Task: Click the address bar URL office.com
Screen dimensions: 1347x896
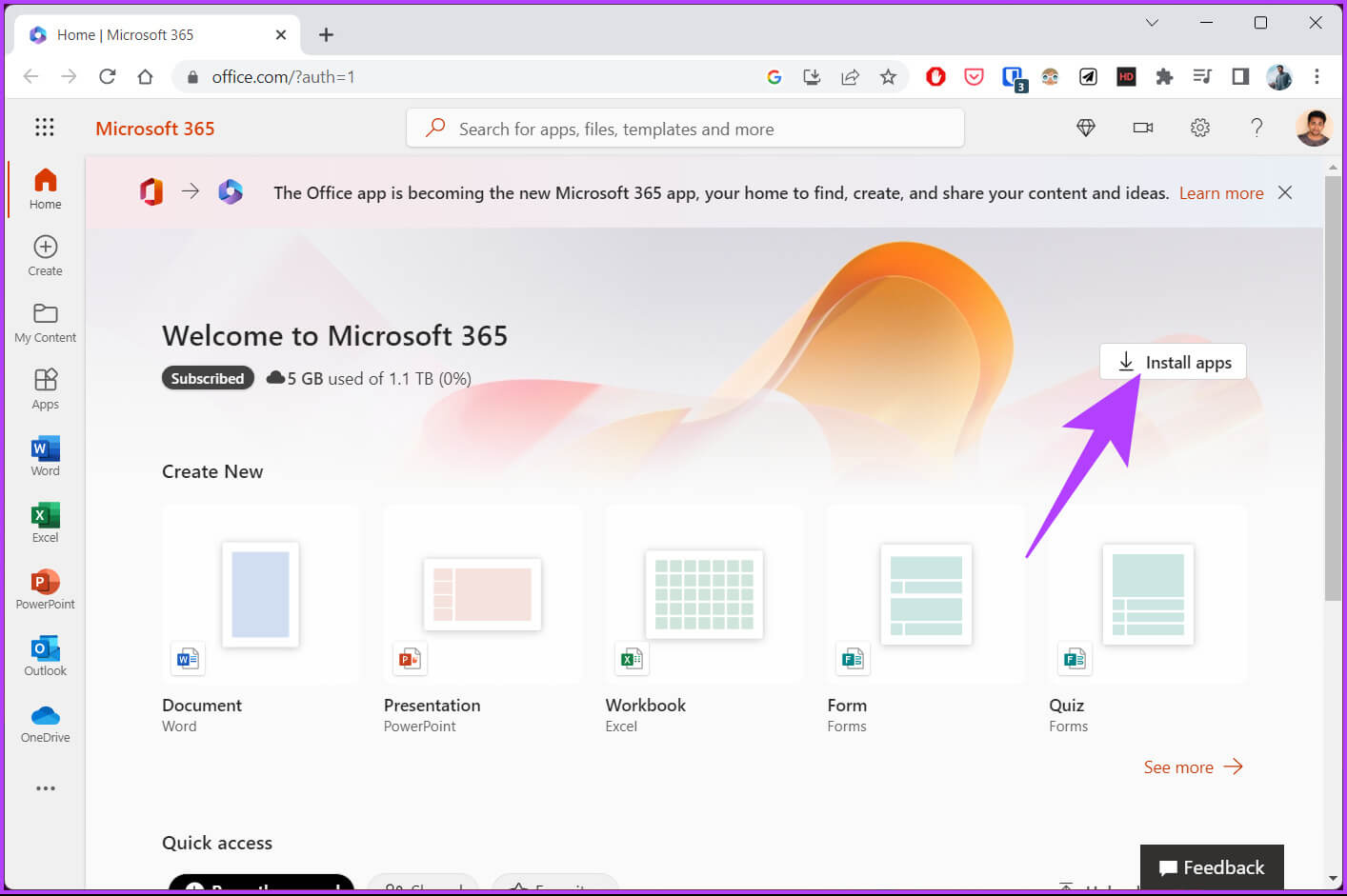Action: click(283, 77)
